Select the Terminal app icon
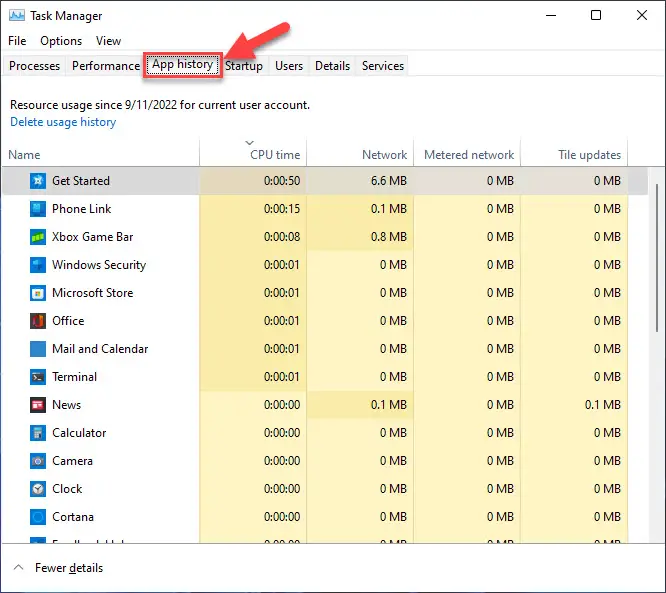 [37, 377]
